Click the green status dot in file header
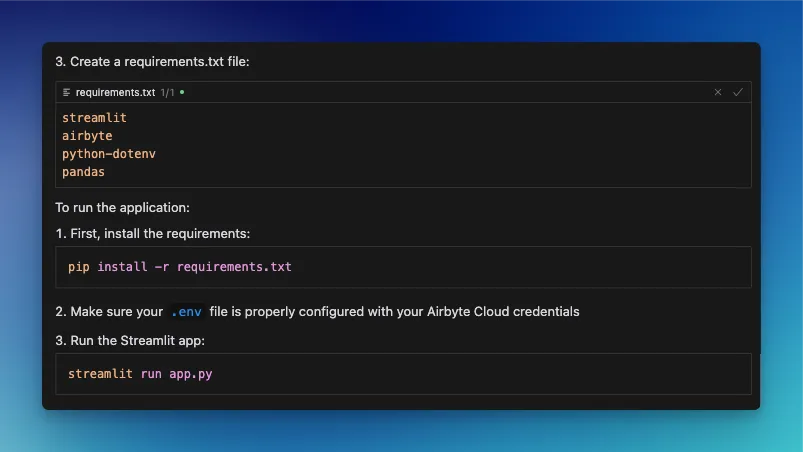This screenshot has height=452, width=803. [x=182, y=92]
